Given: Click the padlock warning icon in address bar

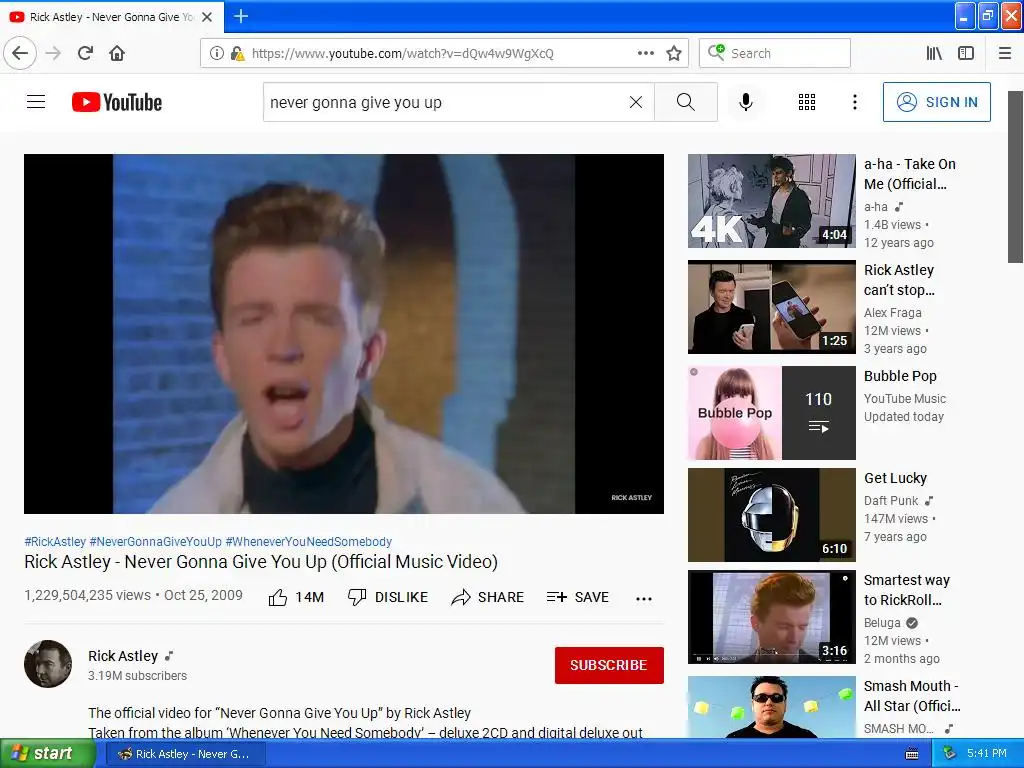Looking at the screenshot, I should [237, 53].
